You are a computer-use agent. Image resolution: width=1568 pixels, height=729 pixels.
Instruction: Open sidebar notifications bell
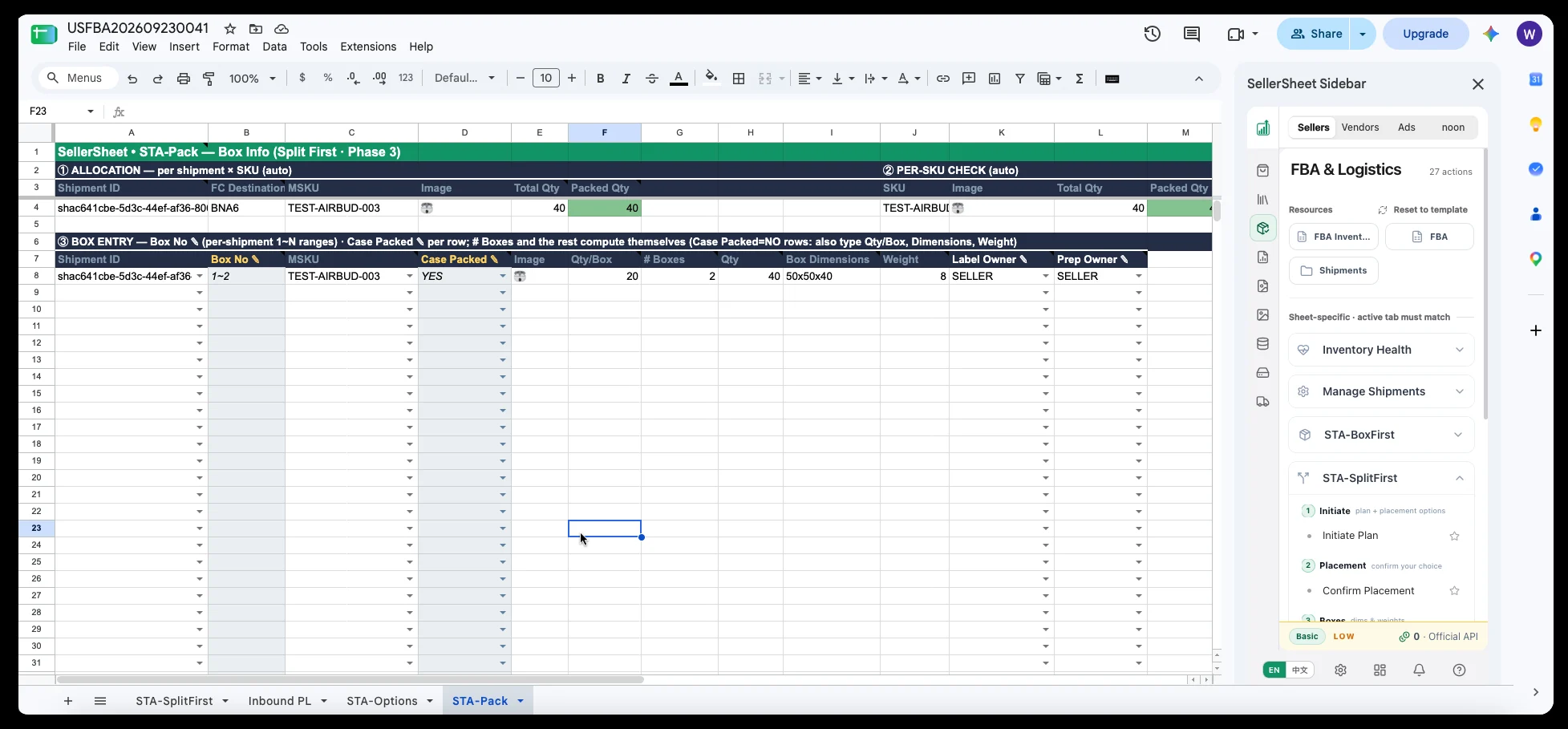coord(1419,670)
